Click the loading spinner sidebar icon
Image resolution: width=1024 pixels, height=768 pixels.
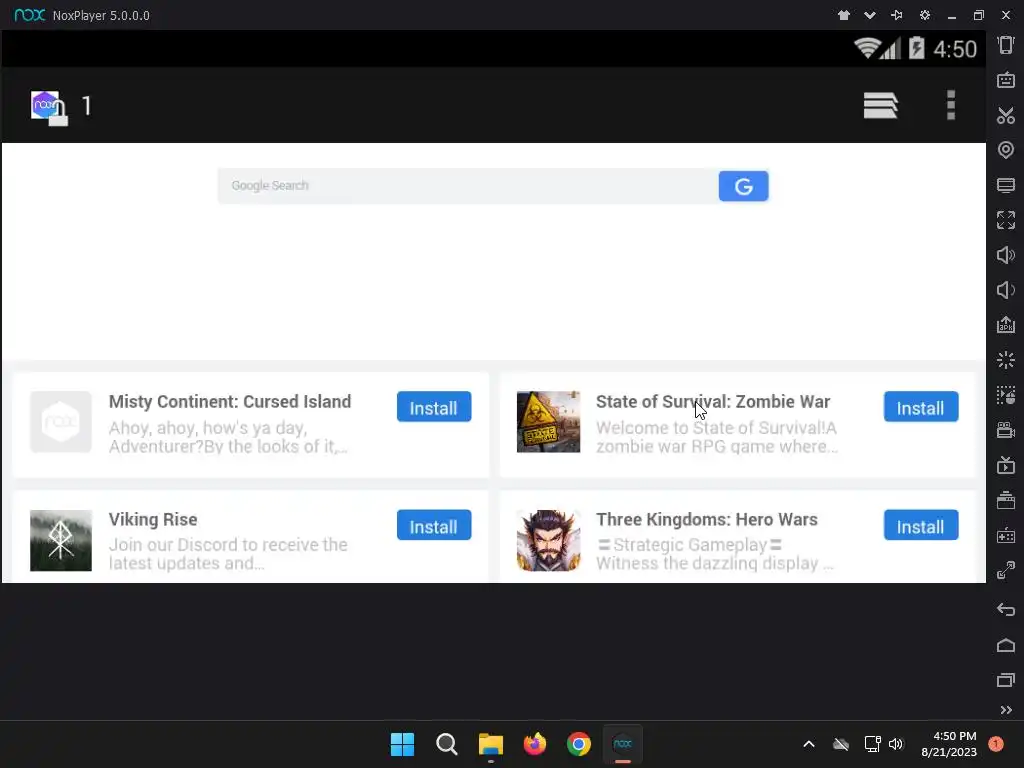[1006, 360]
